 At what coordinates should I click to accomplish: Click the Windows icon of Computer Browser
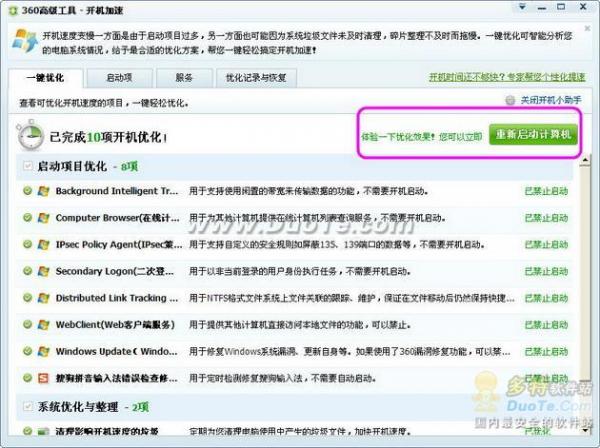(x=43, y=218)
